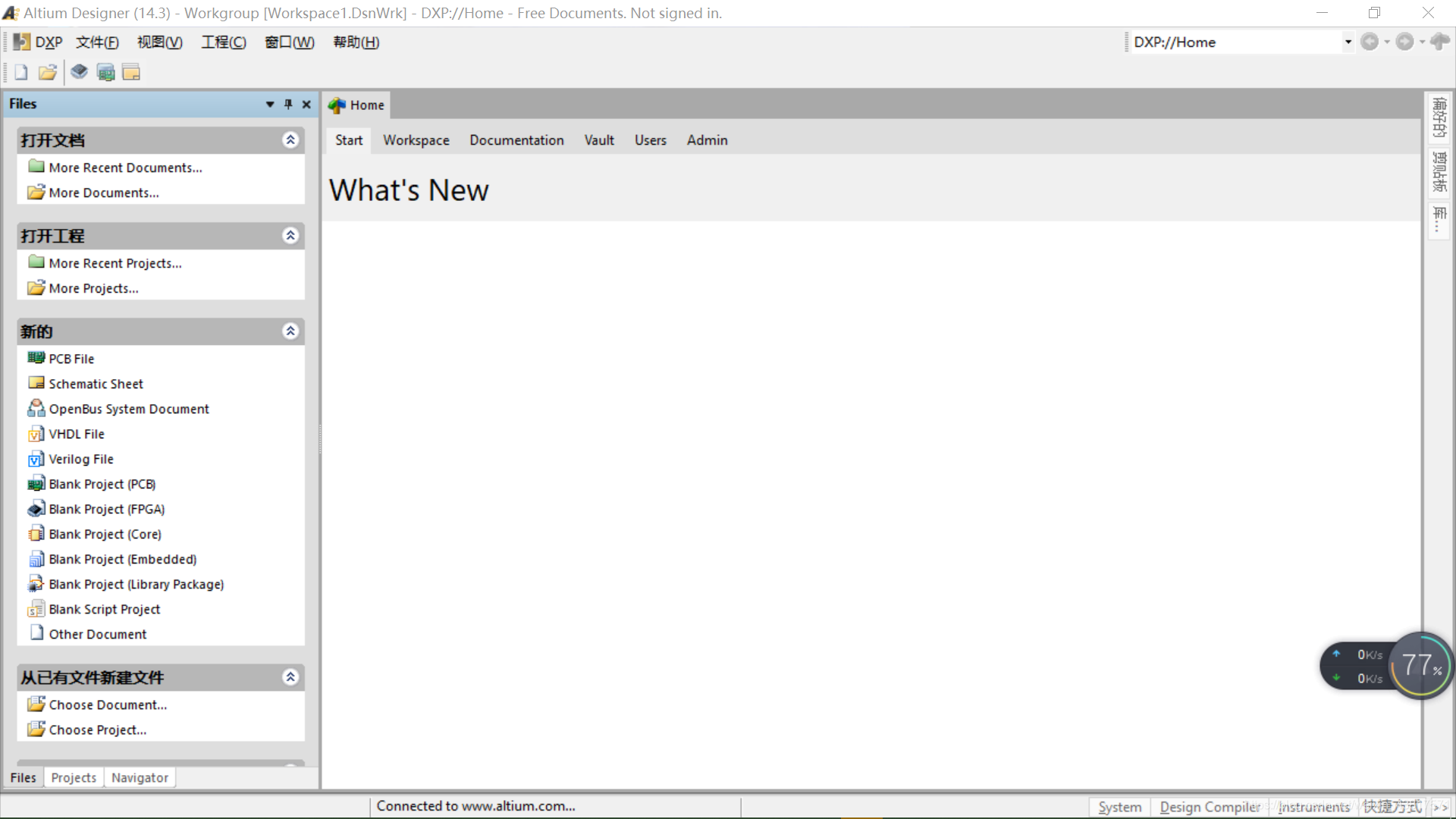Open Device View chip icon in toolbar
1456x819 pixels.
pos(80,73)
